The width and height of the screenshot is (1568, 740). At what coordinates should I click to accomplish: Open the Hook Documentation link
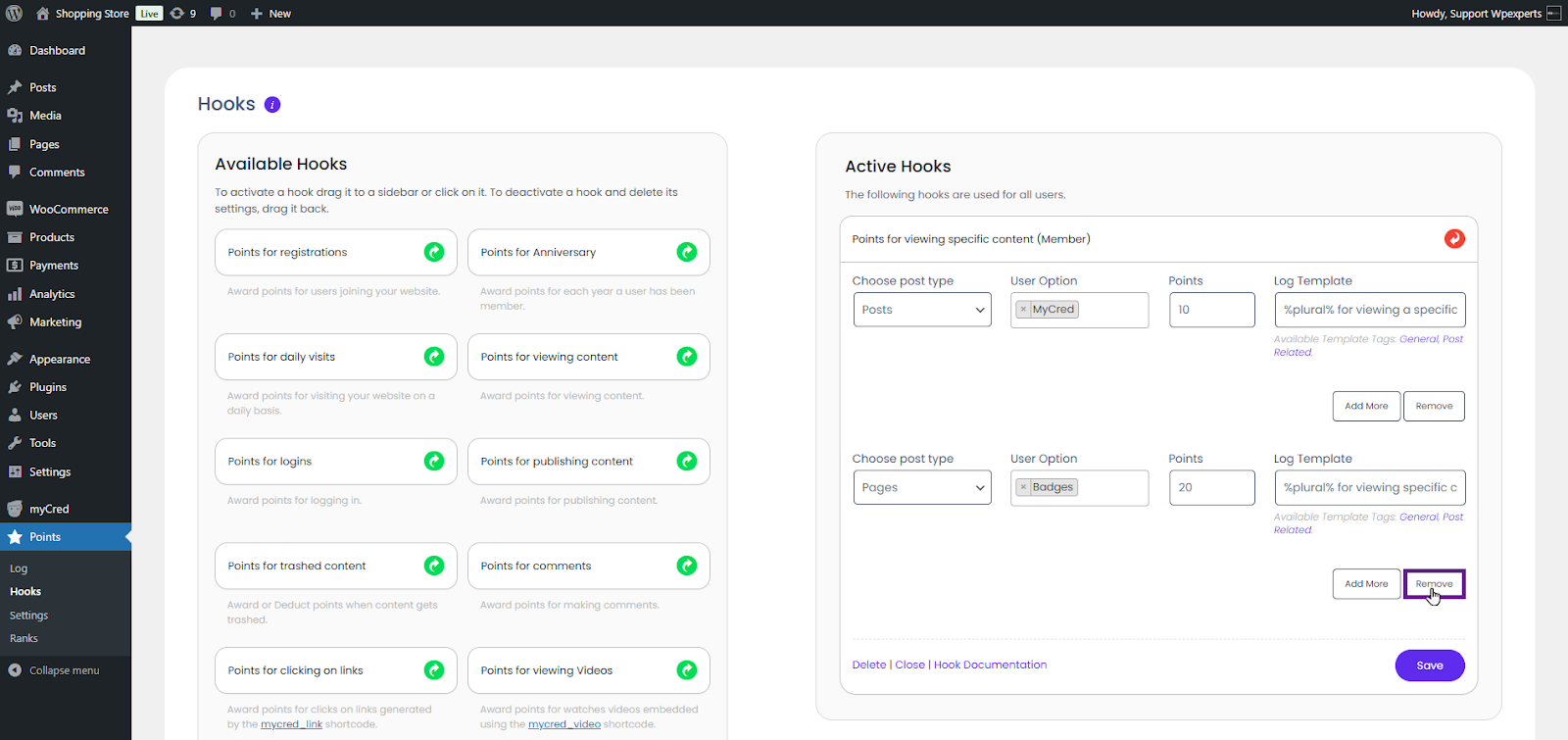pyautogui.click(x=990, y=665)
